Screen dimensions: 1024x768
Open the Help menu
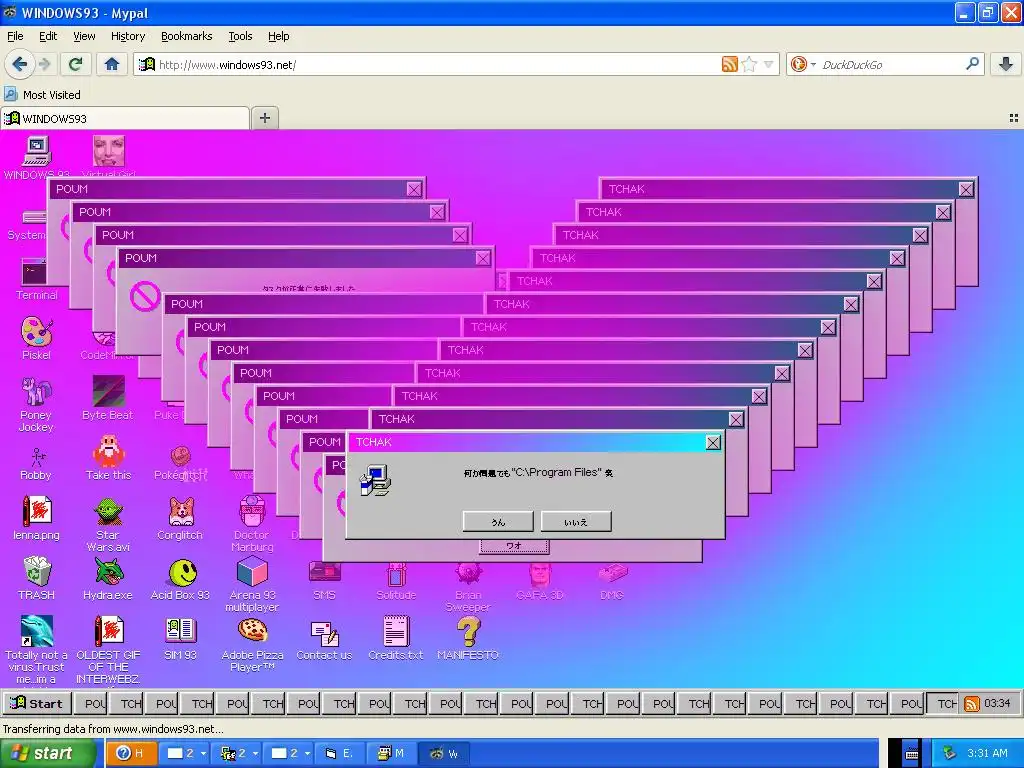(278, 36)
